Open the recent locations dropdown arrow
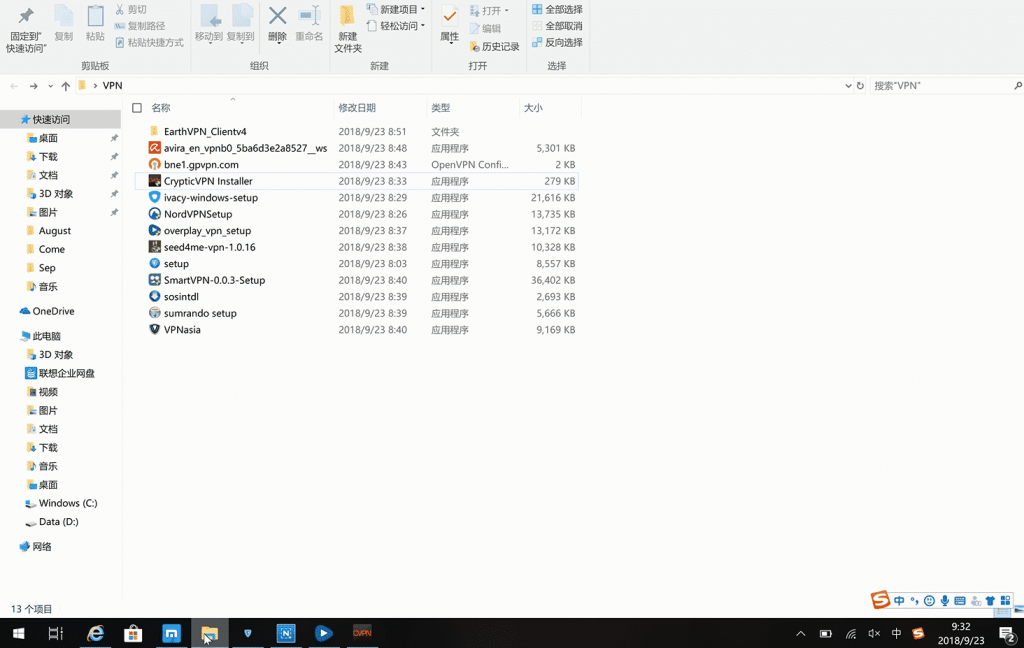Screen dimensions: 1024x648 click(50, 86)
